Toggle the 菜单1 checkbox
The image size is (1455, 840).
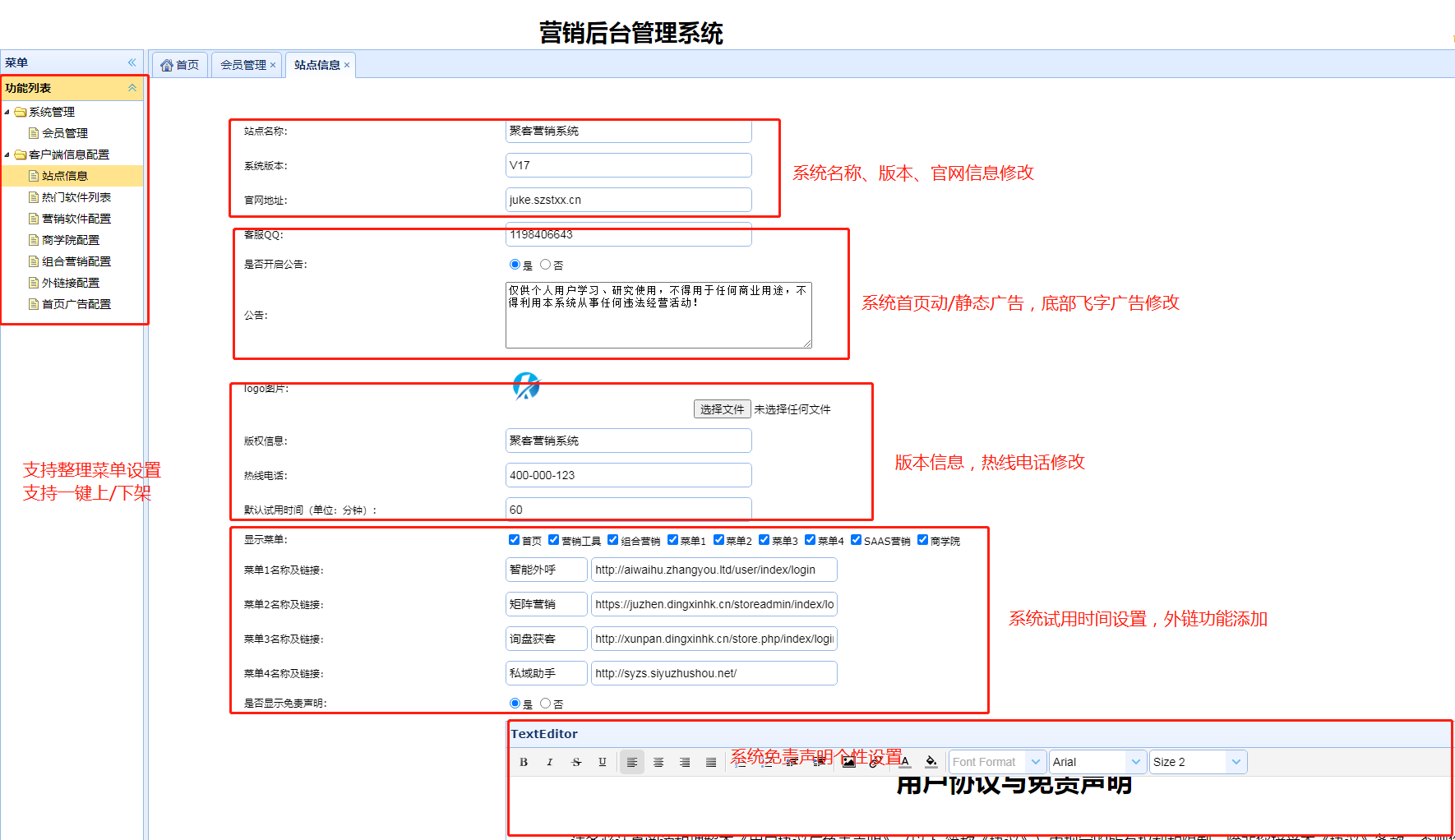[672, 540]
